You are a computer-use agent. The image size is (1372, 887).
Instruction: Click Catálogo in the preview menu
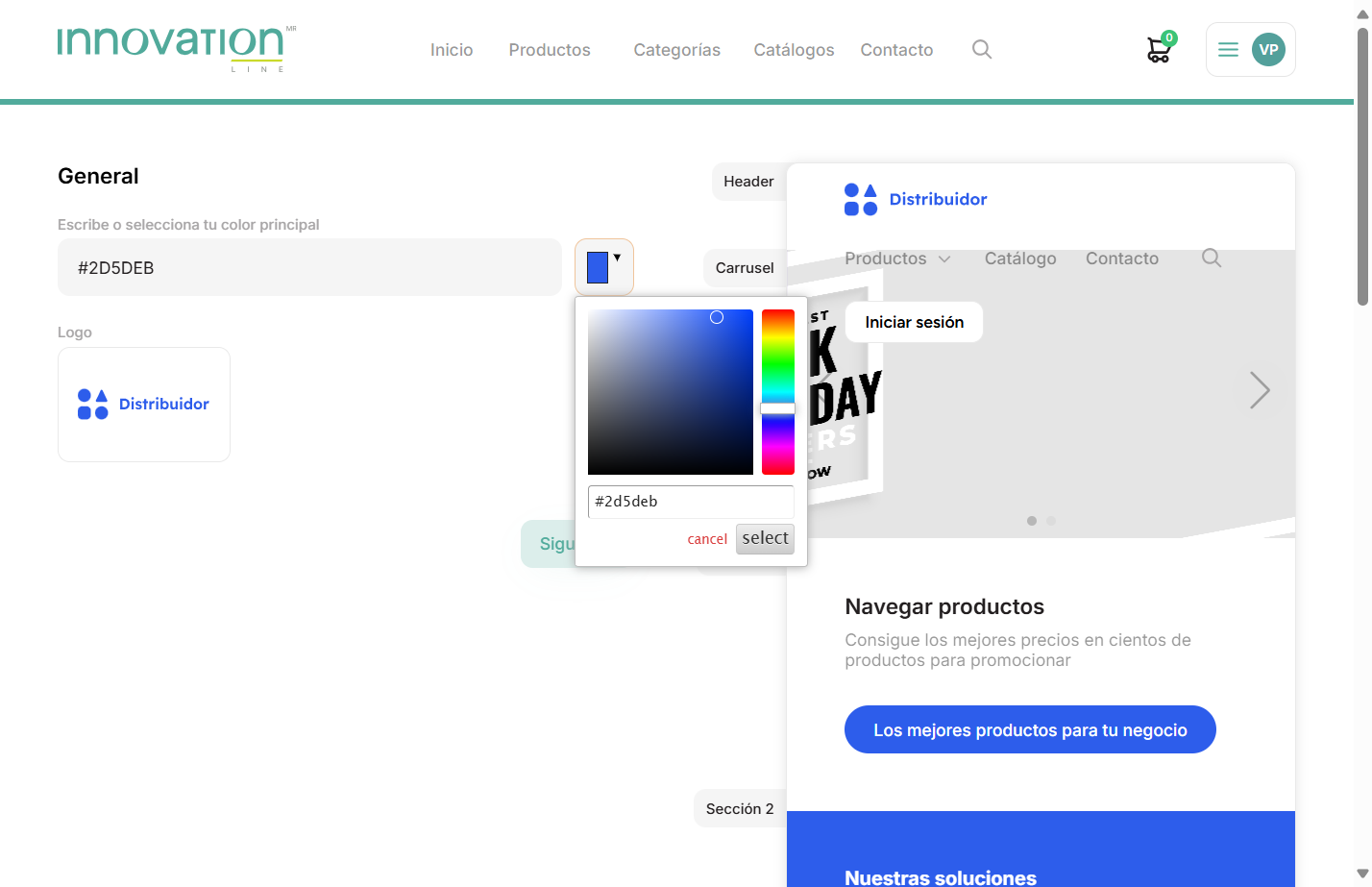coord(1020,259)
